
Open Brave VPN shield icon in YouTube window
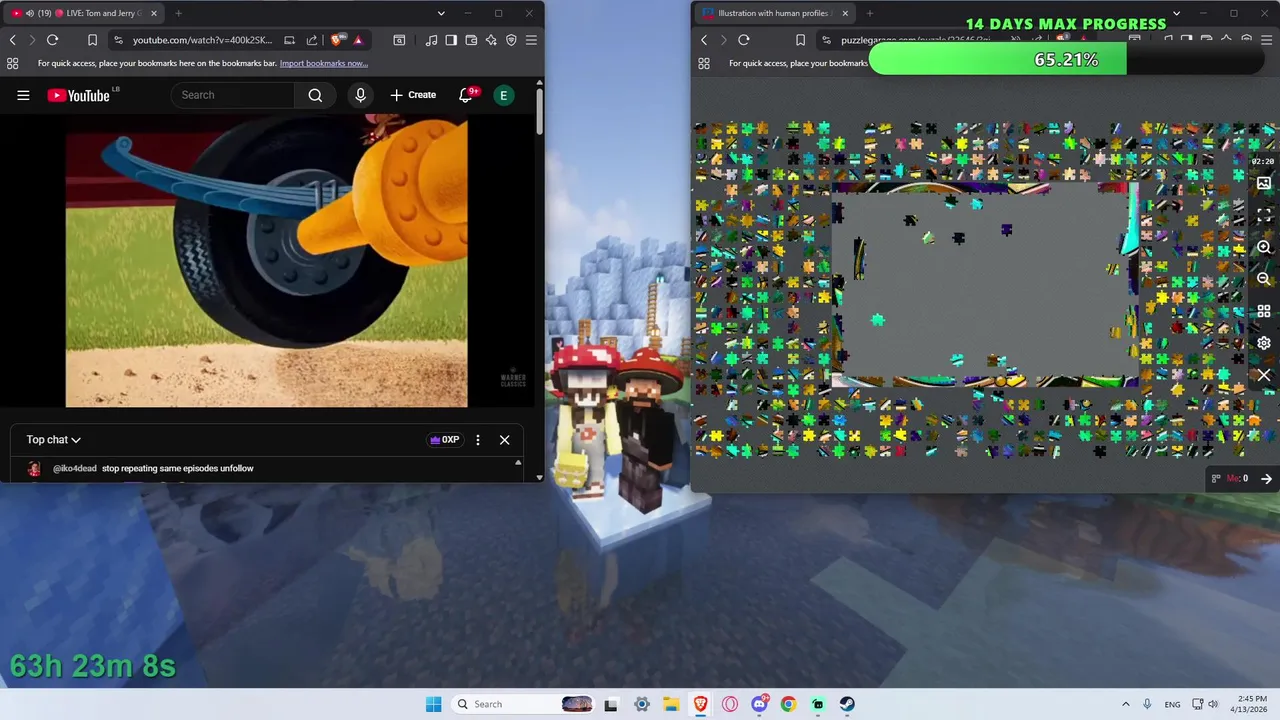(511, 40)
